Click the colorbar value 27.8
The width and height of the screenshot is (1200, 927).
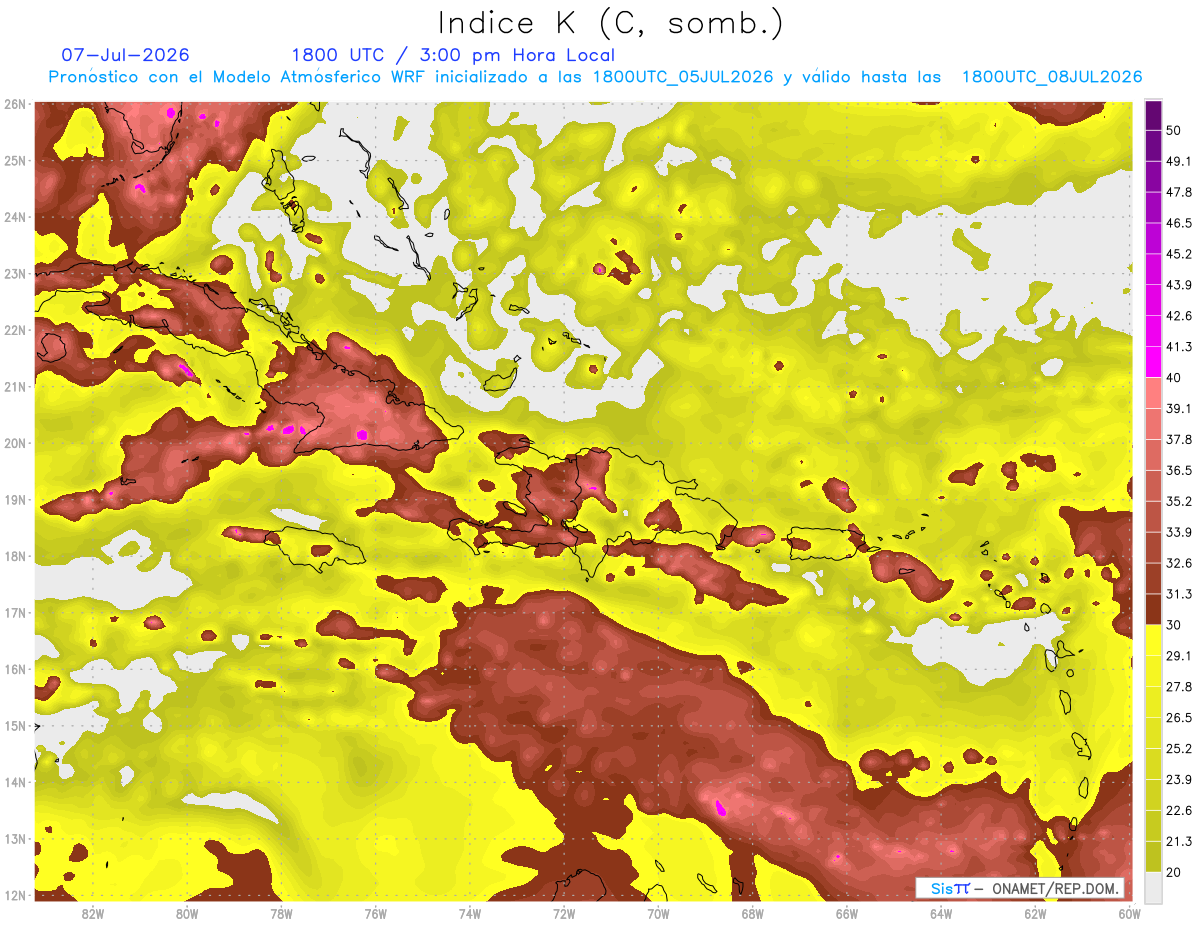pos(1179,687)
